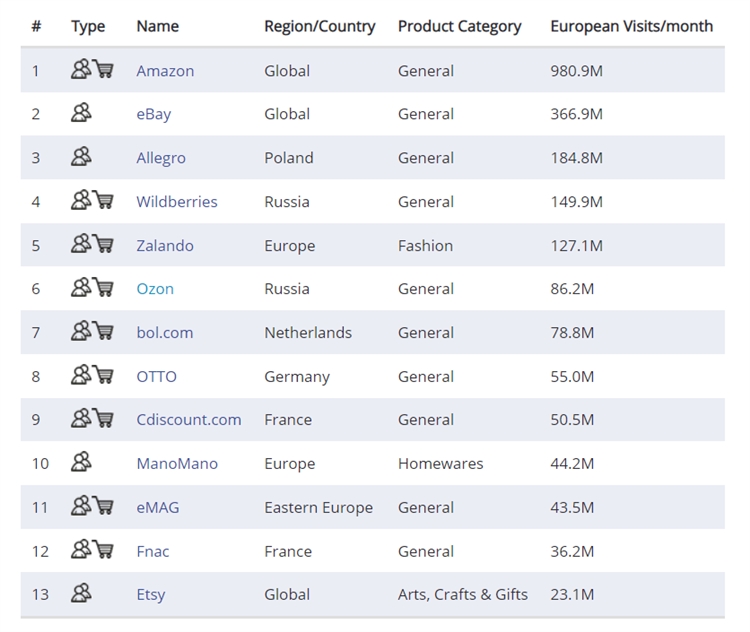Open the eBay marketplace link

(154, 114)
